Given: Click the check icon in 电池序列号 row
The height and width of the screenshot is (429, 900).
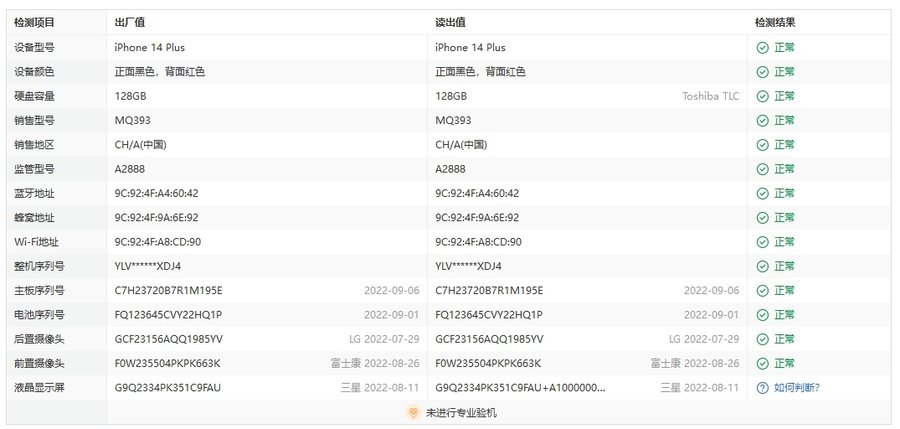Looking at the screenshot, I should coord(762,315).
